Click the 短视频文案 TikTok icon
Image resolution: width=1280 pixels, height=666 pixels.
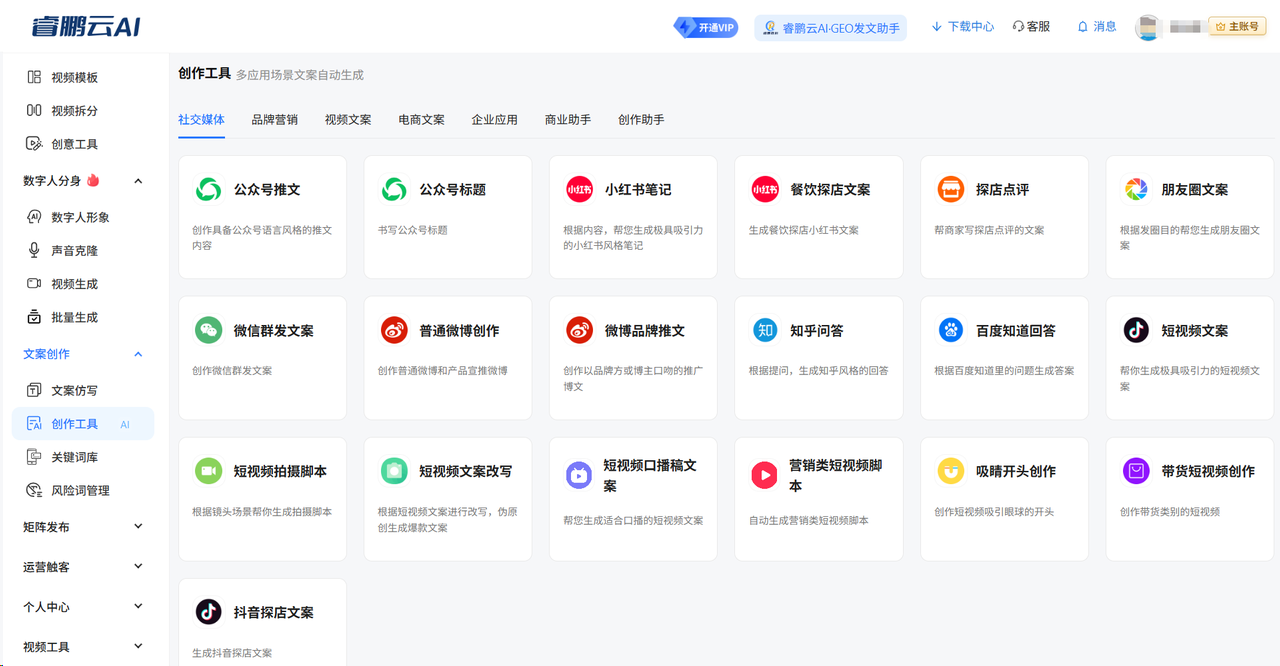click(x=1136, y=330)
